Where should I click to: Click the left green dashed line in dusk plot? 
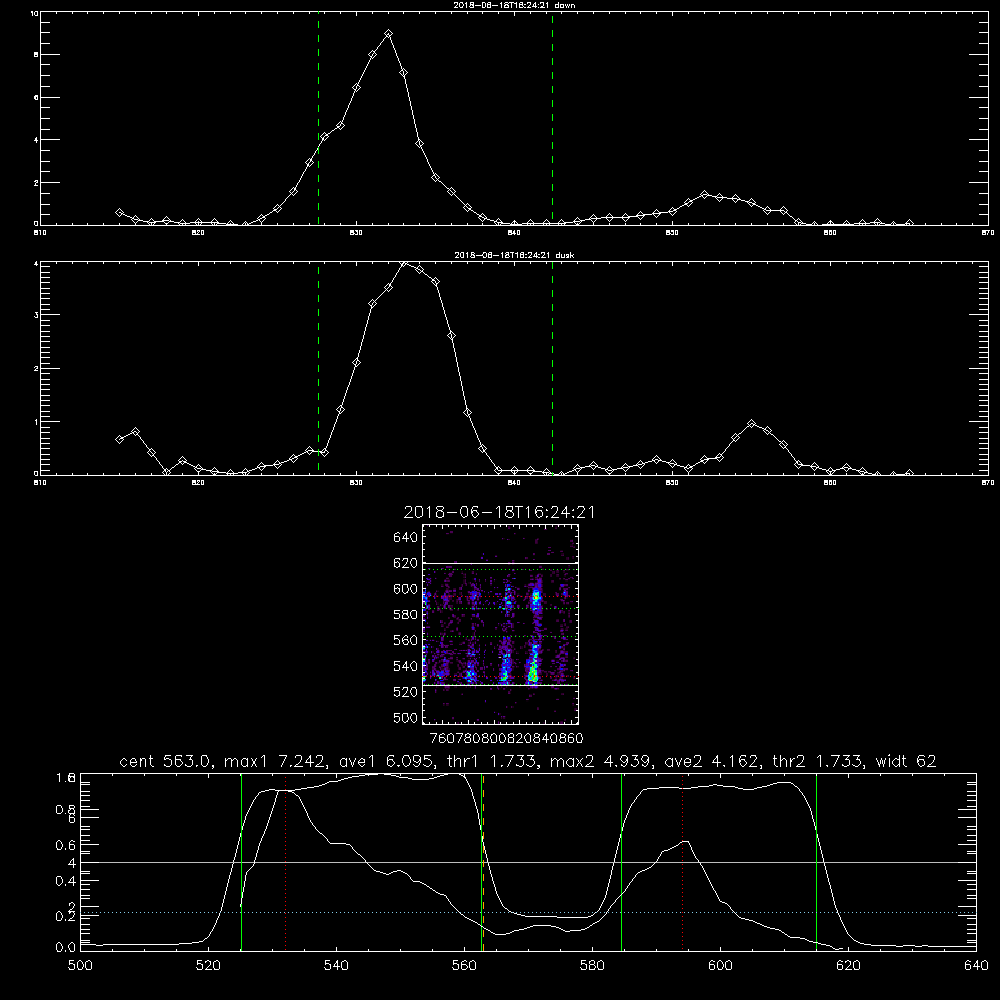coord(318,369)
